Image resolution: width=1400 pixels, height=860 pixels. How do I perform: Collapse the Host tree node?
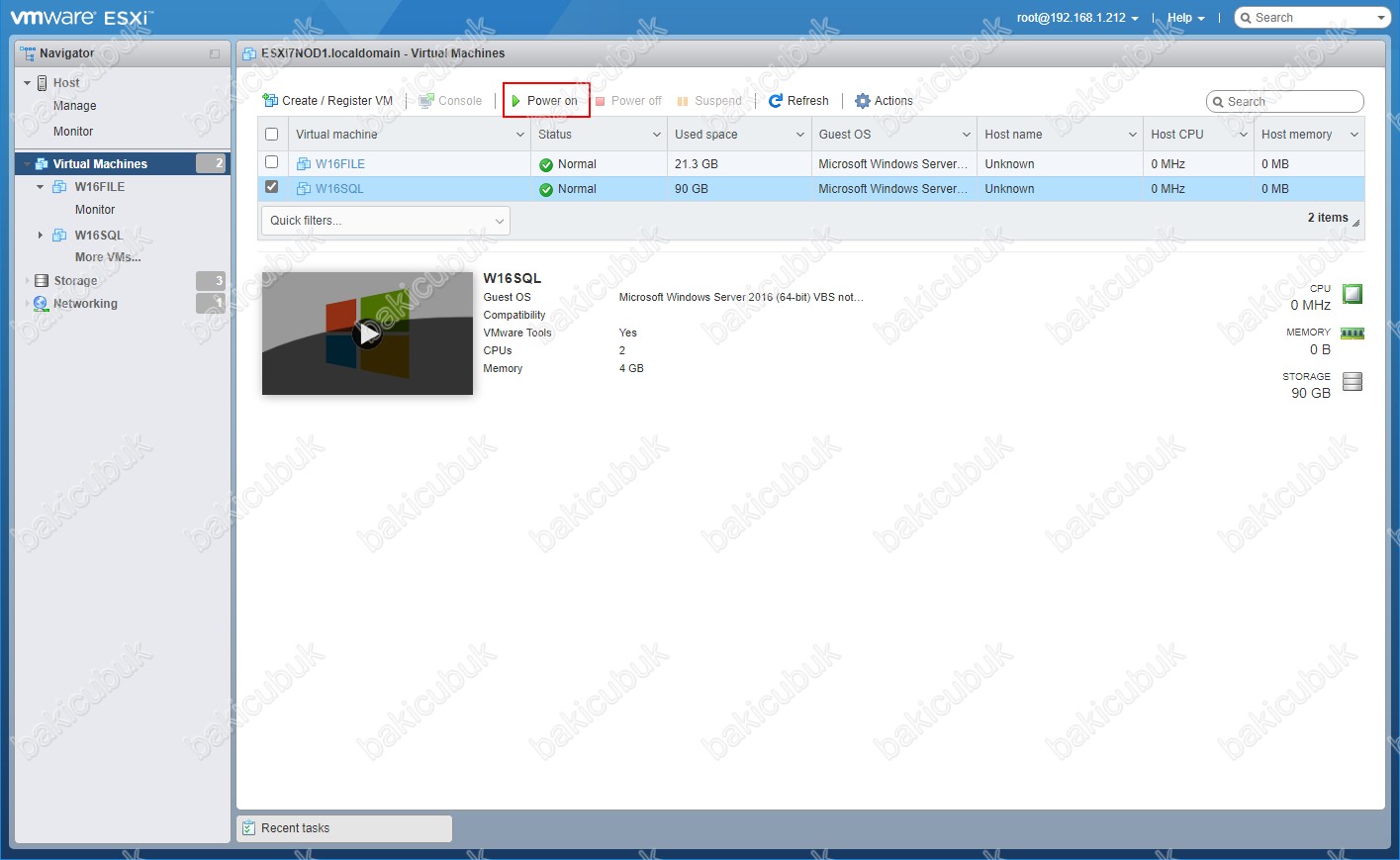(27, 83)
